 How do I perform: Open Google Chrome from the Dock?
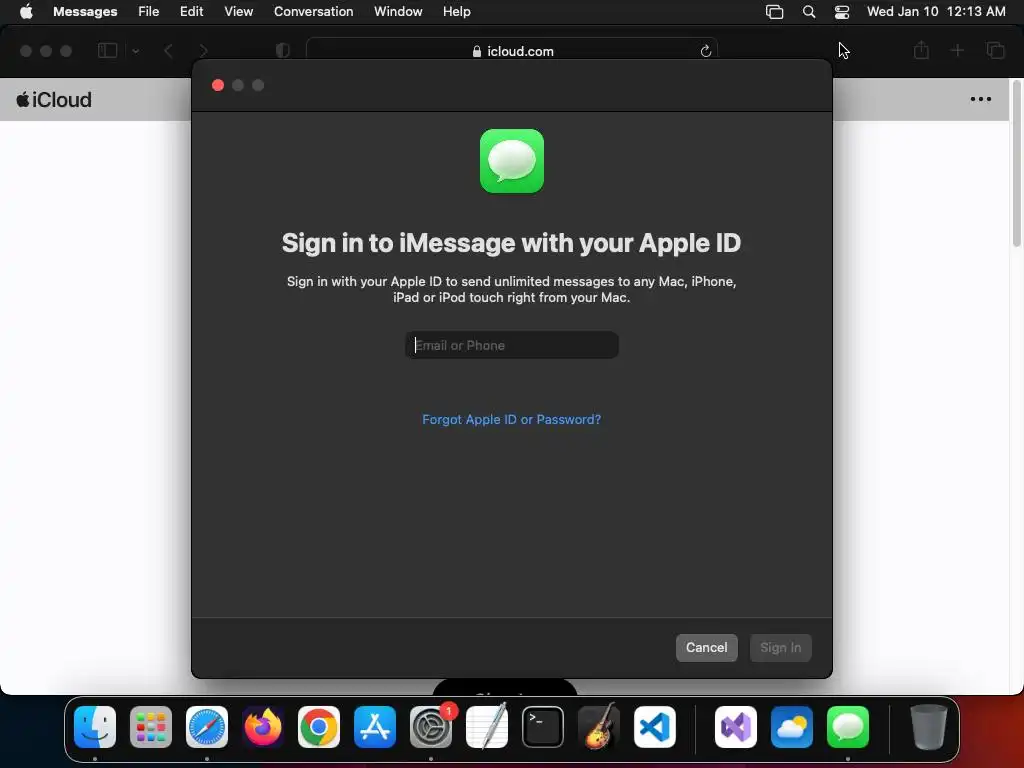(x=319, y=726)
